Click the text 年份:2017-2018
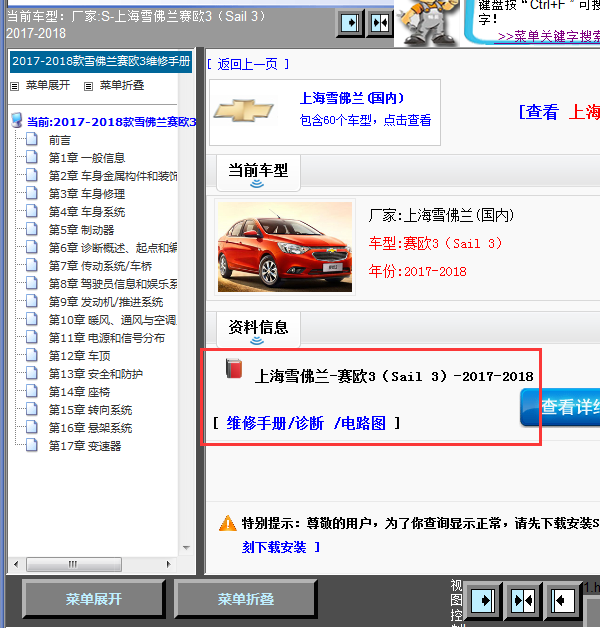 418,272
